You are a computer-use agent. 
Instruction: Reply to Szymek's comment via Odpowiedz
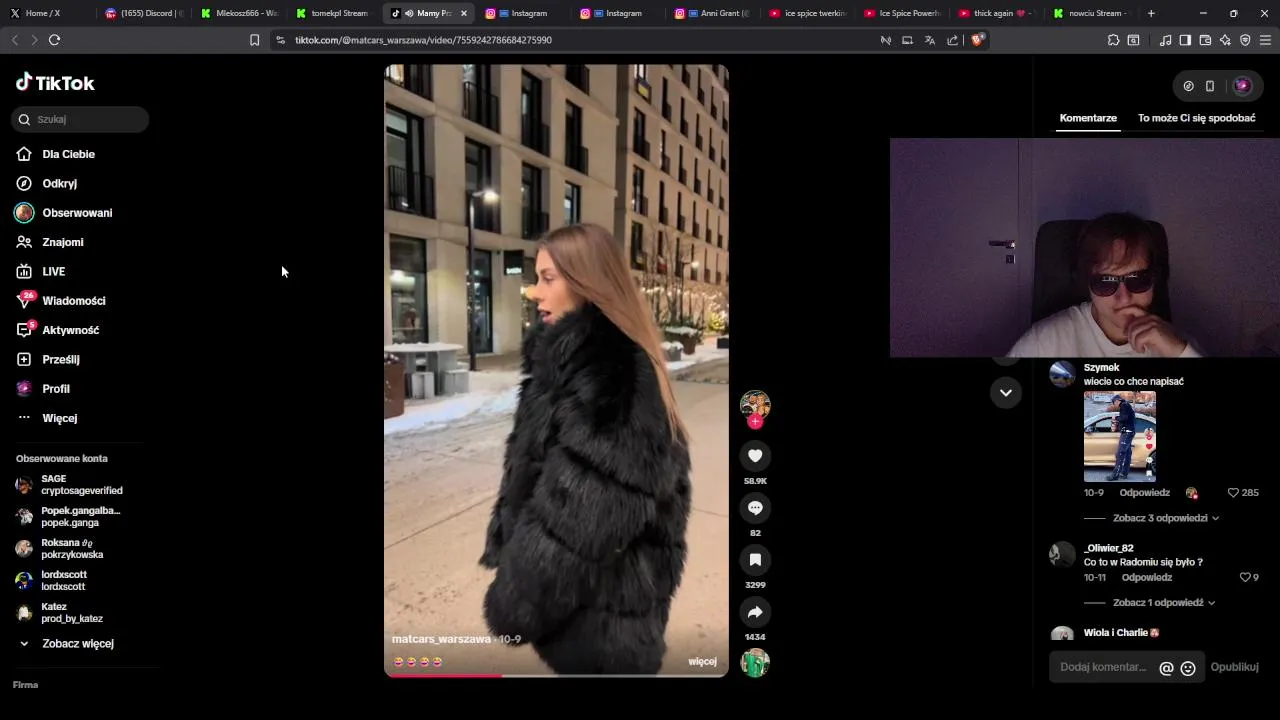coord(1144,493)
